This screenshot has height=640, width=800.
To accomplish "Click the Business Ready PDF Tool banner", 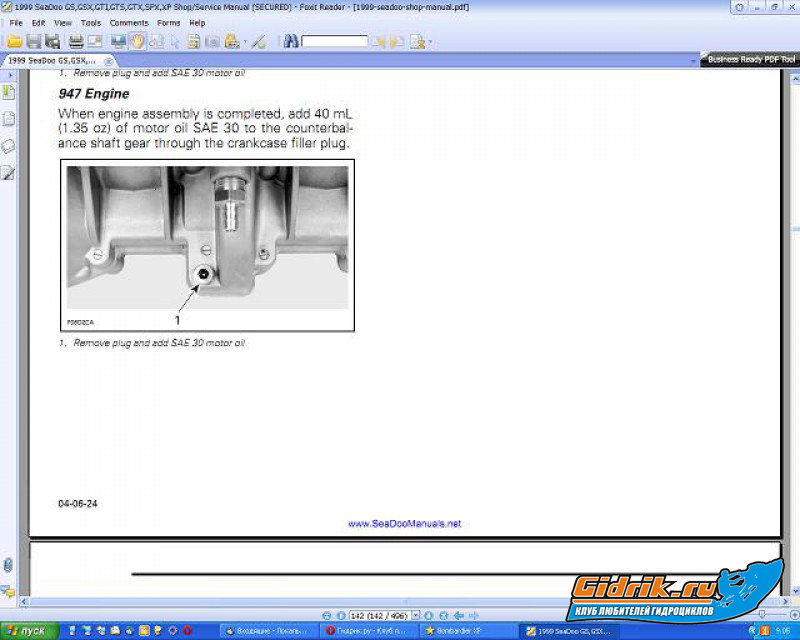I will pyautogui.click(x=751, y=60).
